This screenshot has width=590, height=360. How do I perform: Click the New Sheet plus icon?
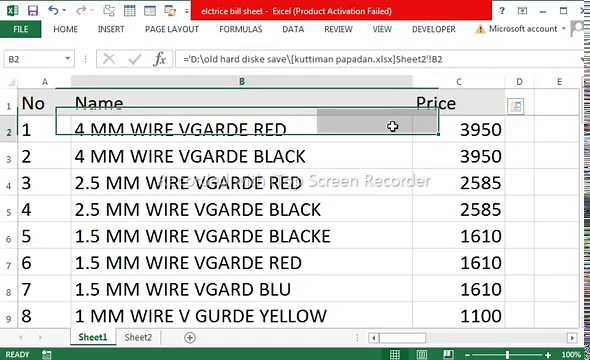point(190,337)
